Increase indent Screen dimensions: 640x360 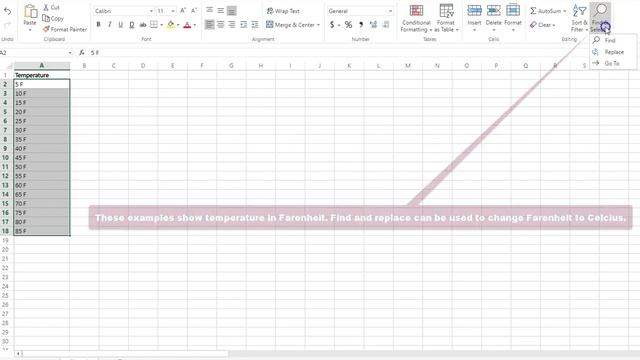pyautogui.click(x=255, y=25)
